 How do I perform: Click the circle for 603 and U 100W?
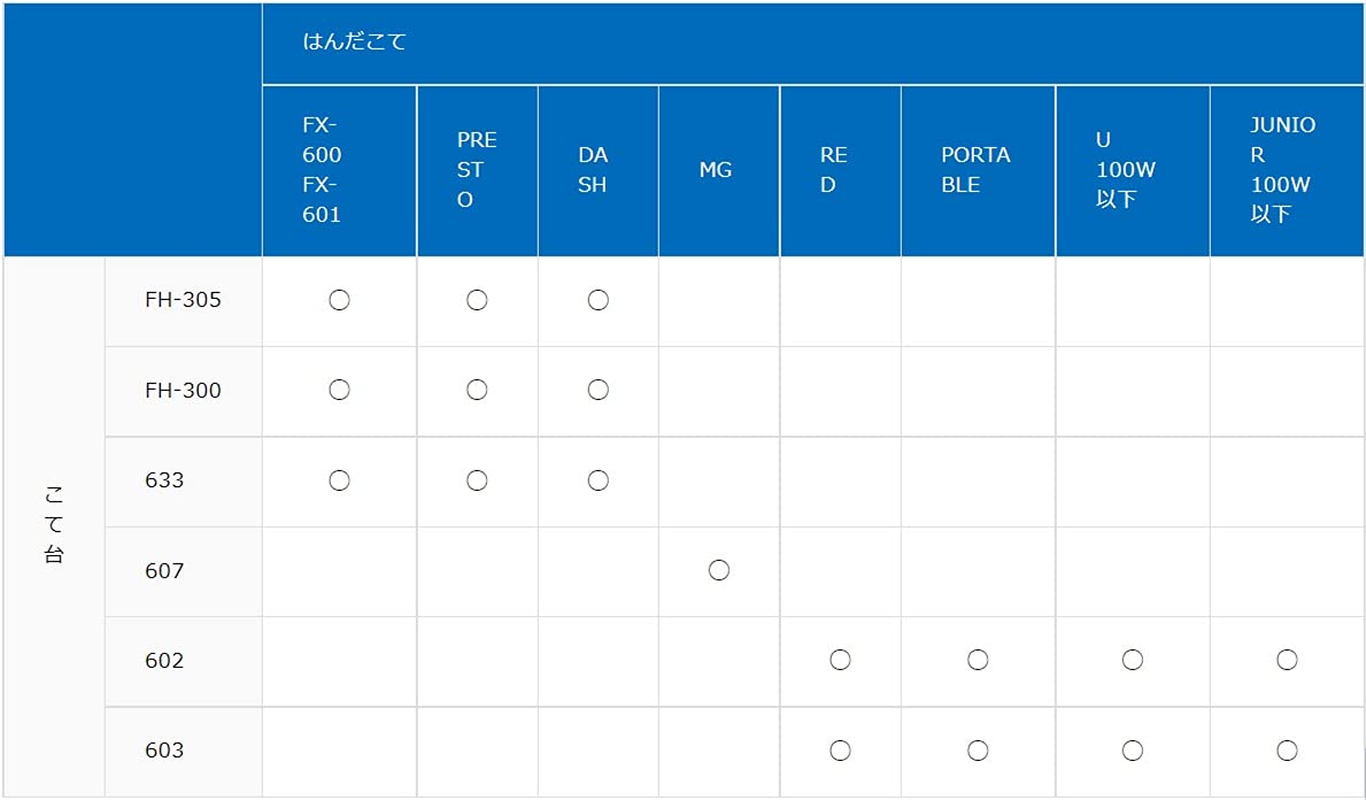click(1132, 750)
